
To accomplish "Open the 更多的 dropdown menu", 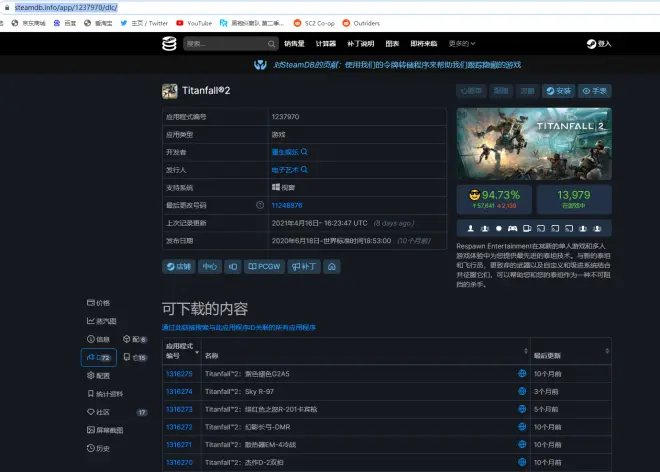I will tap(462, 44).
